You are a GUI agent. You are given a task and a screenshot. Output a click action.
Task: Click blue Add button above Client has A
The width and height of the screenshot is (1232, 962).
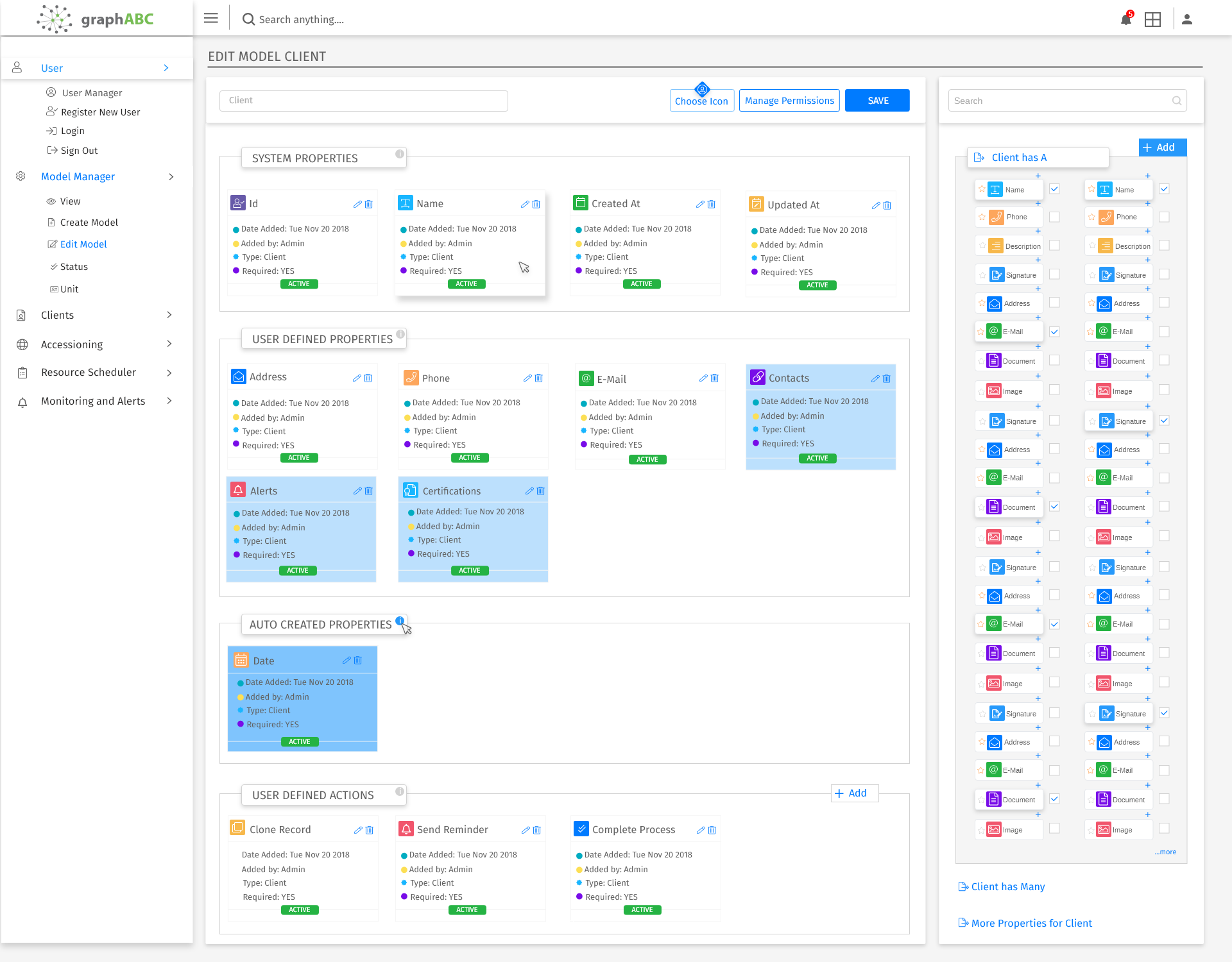tap(1163, 148)
